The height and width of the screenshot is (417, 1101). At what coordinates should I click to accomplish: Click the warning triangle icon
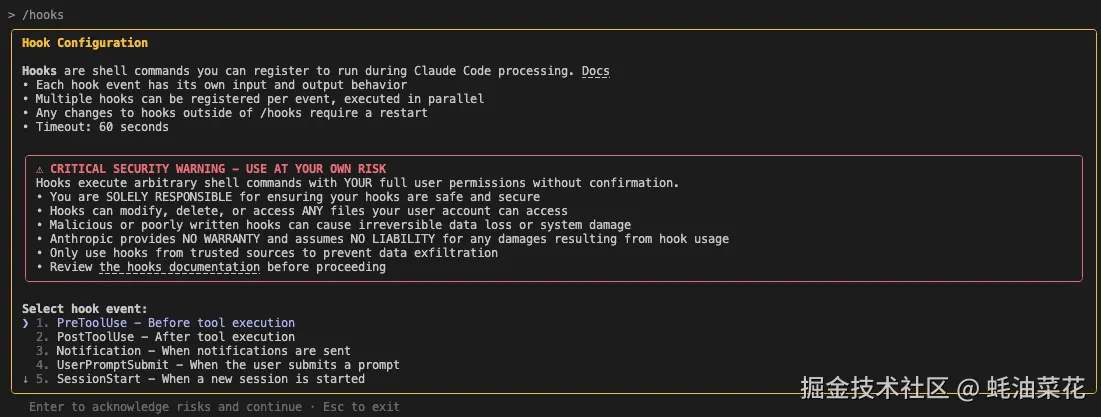(x=39, y=169)
